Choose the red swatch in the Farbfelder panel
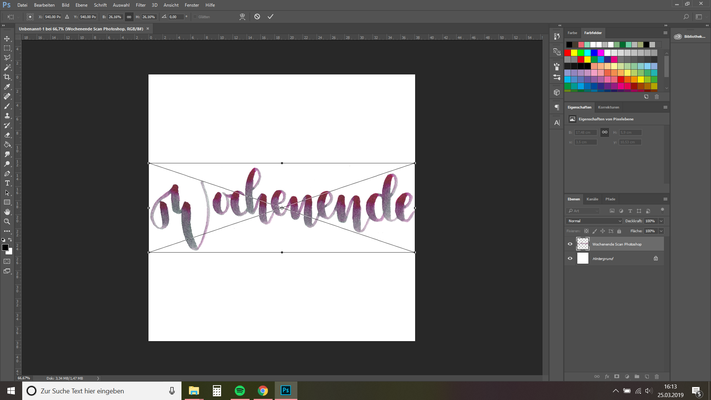 click(569, 53)
